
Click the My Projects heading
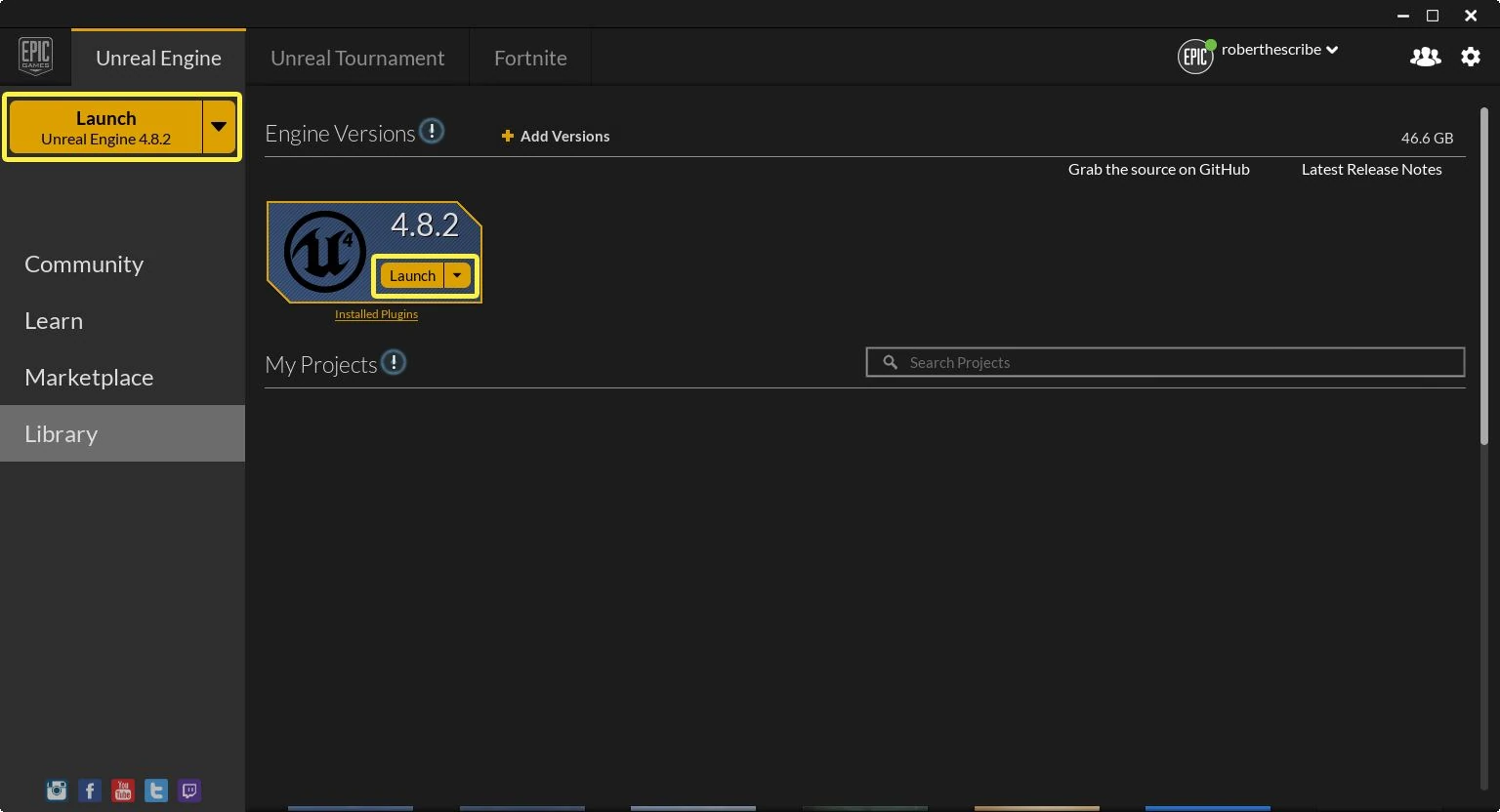[320, 364]
